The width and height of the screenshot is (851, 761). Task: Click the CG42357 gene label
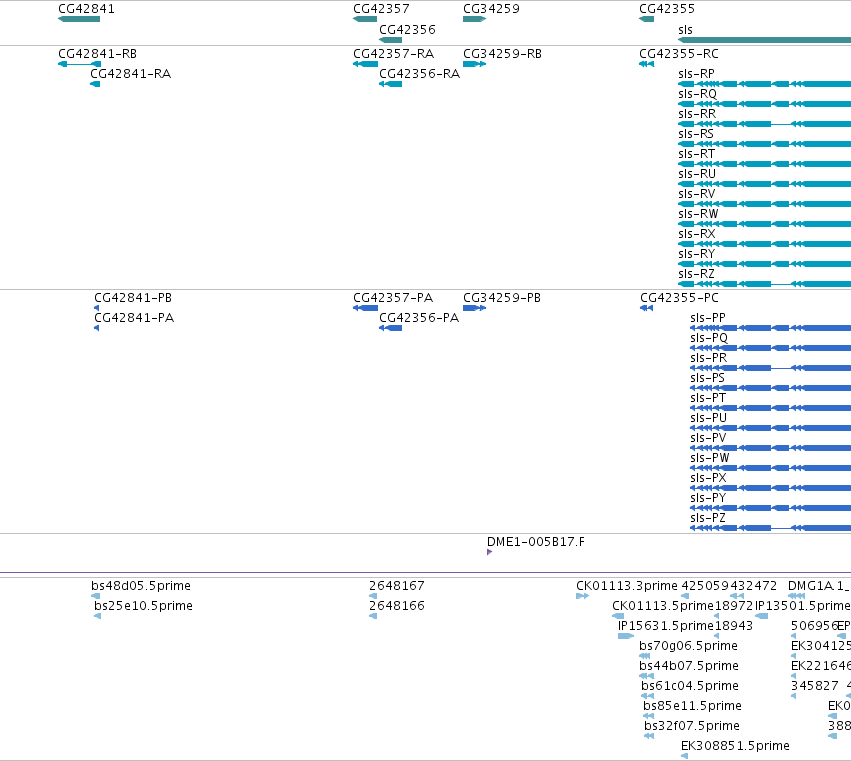tap(381, 9)
